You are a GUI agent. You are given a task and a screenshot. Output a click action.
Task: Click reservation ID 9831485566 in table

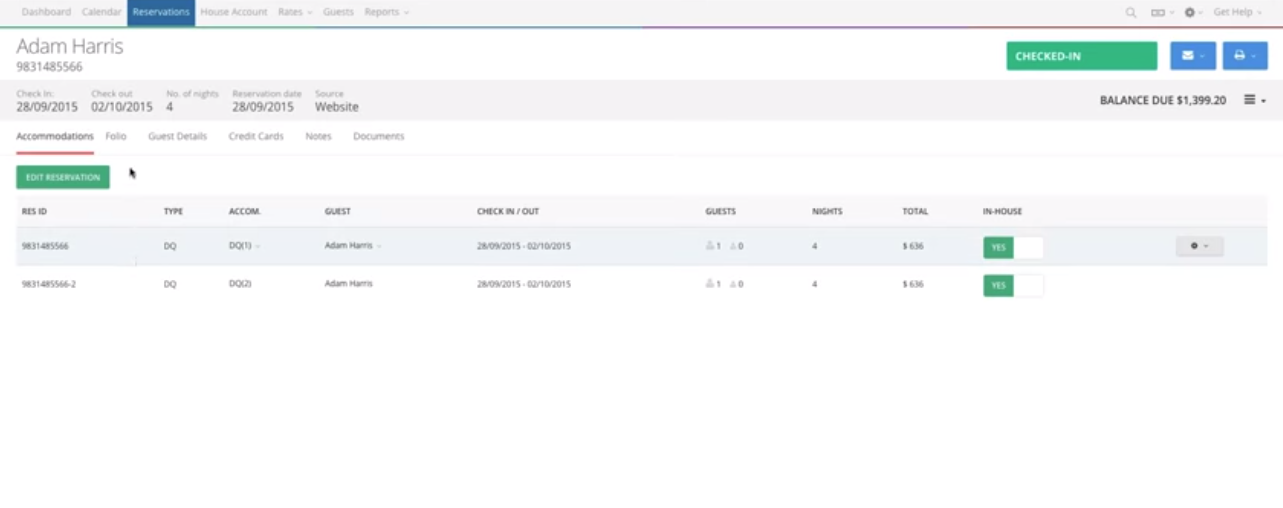(x=45, y=246)
